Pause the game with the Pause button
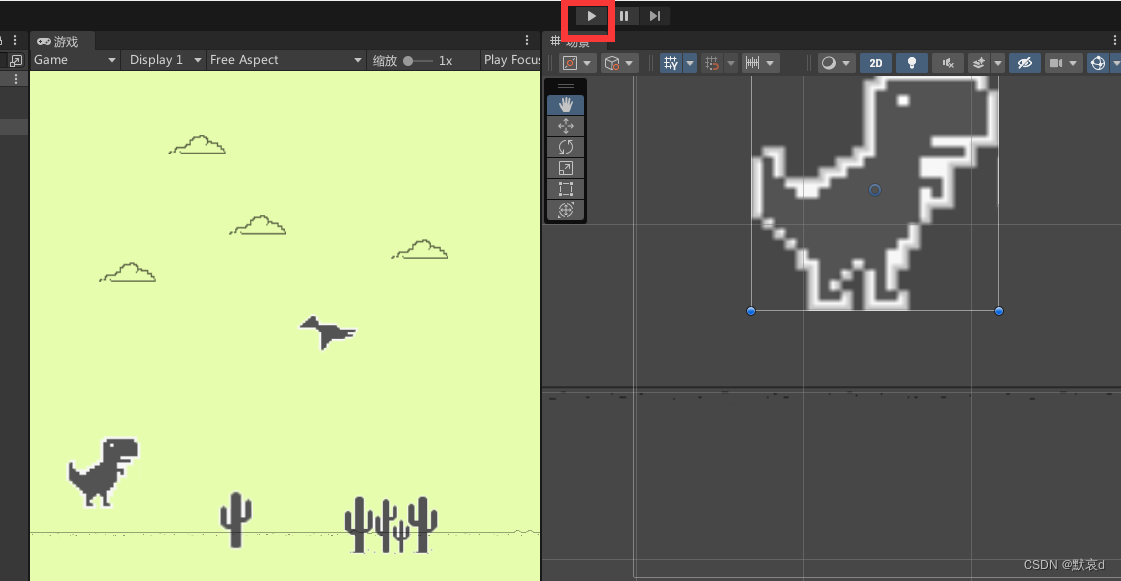Screen dimensions: 1121x581 point(623,16)
